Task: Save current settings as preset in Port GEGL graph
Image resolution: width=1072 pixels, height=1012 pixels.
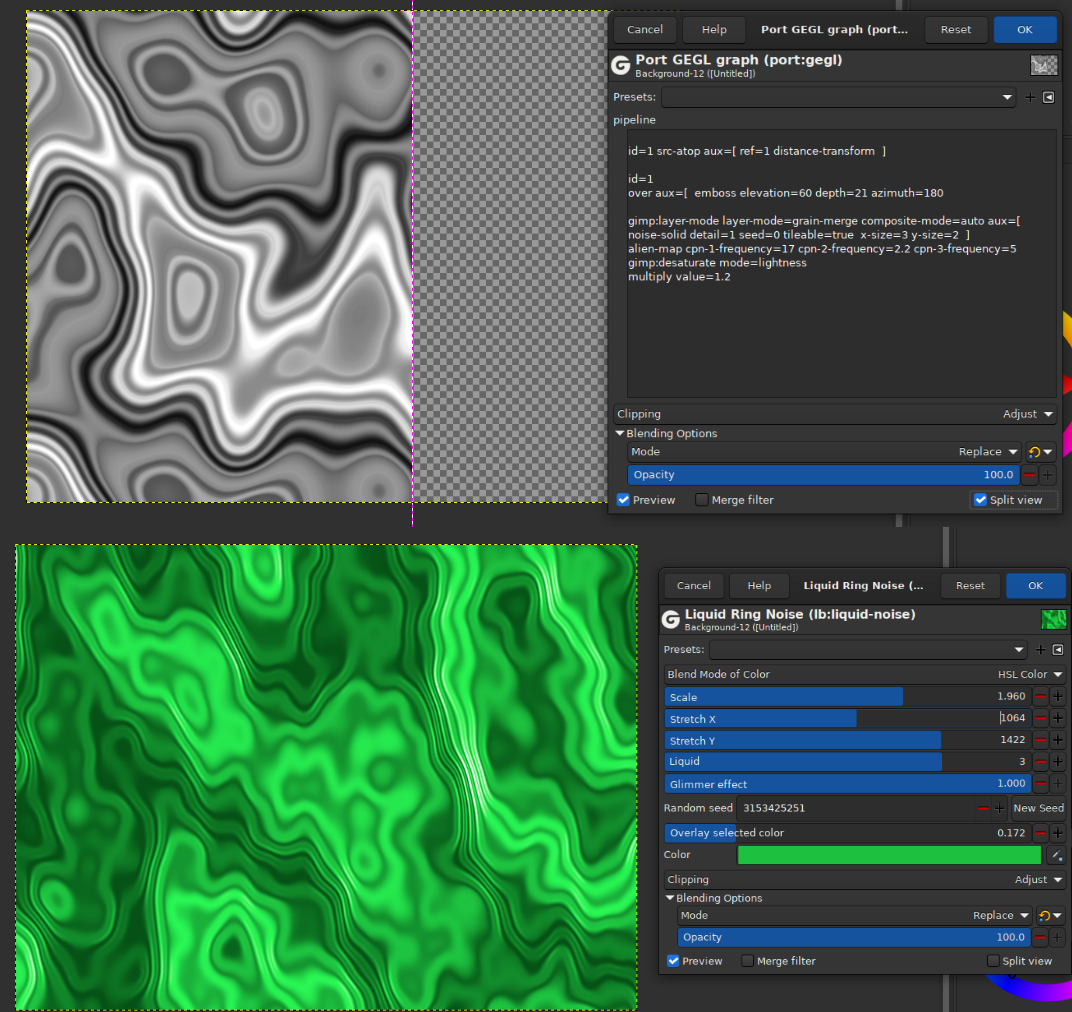Action: coord(1030,97)
